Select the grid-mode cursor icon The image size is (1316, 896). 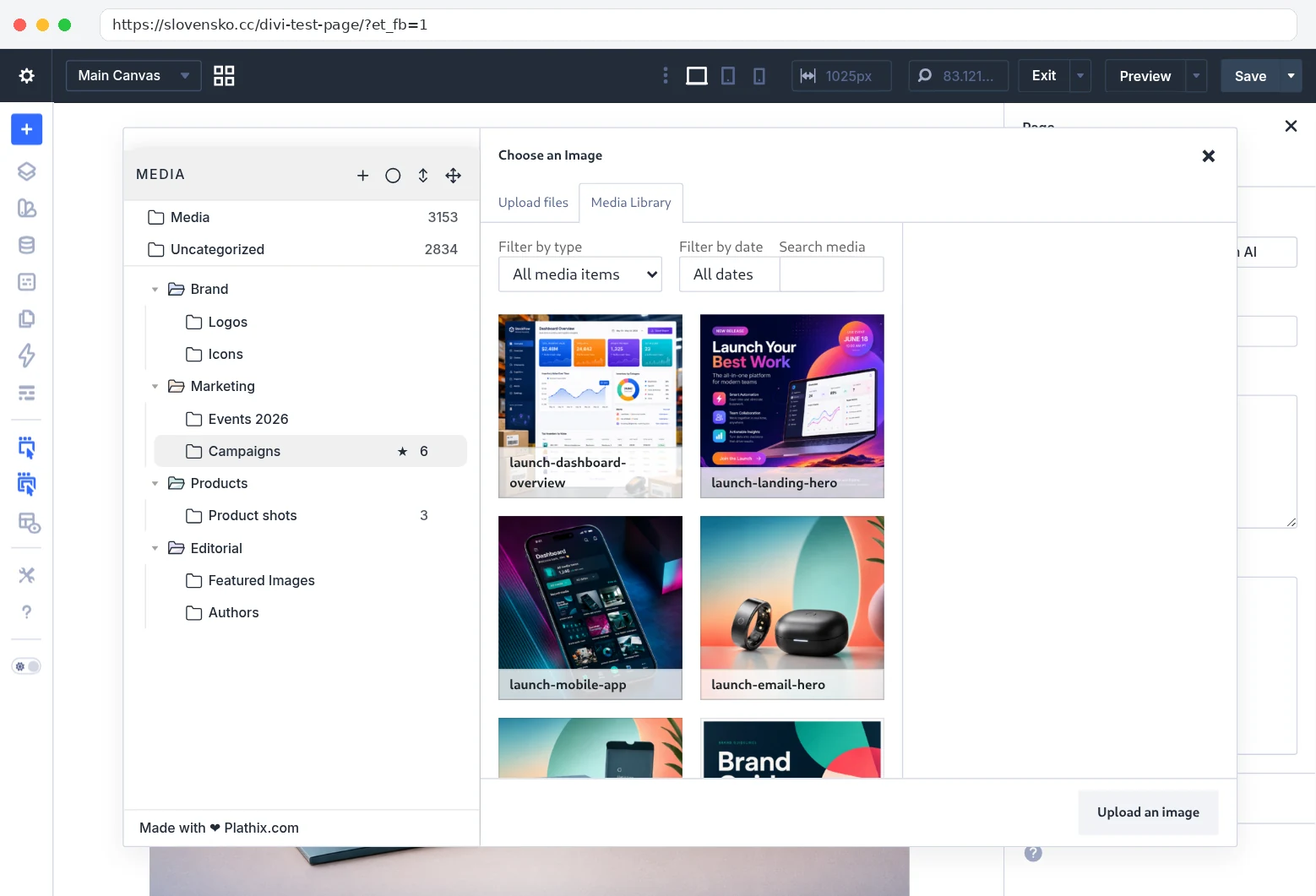coord(27,485)
